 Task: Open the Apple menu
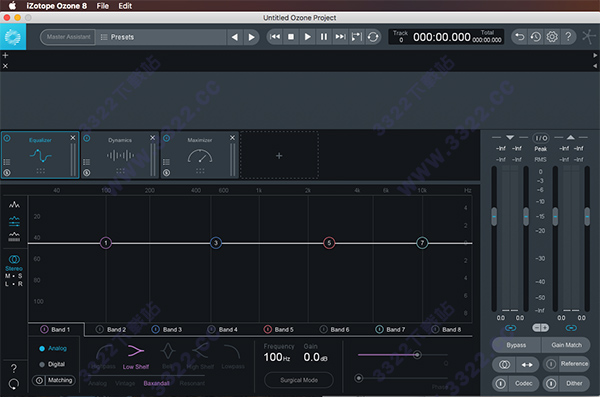point(12,6)
